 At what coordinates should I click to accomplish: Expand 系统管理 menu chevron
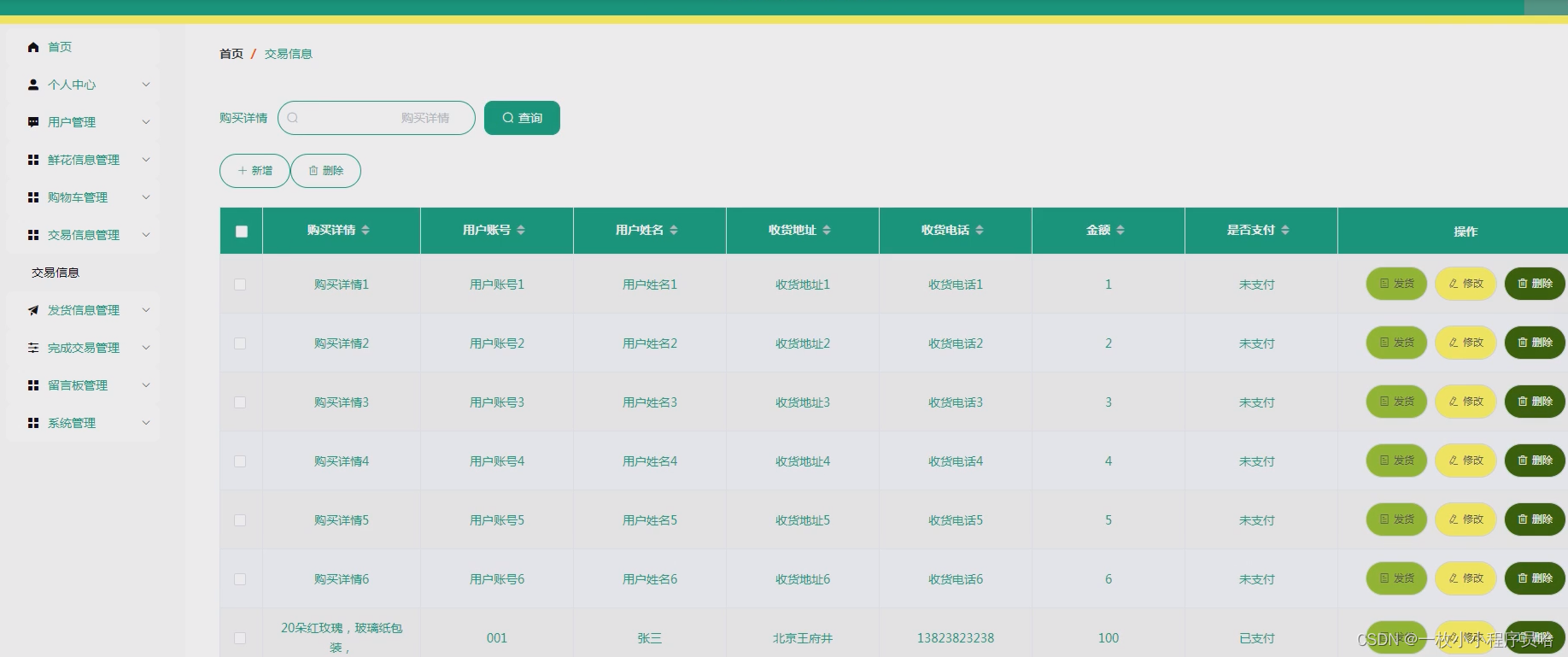[146, 423]
